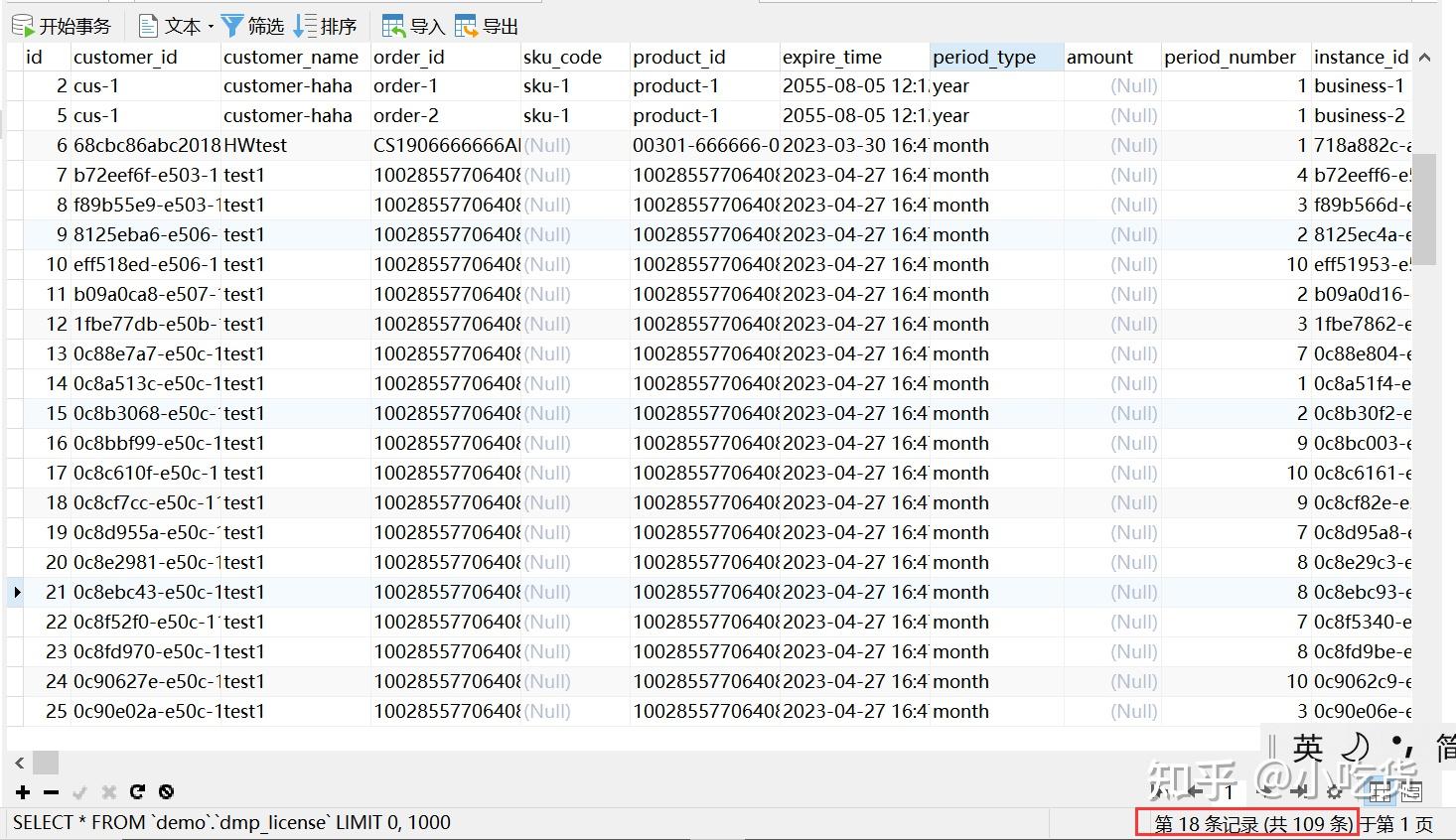Image resolution: width=1456 pixels, height=840 pixels.
Task: Add a new record with plus icon
Action: (22, 791)
